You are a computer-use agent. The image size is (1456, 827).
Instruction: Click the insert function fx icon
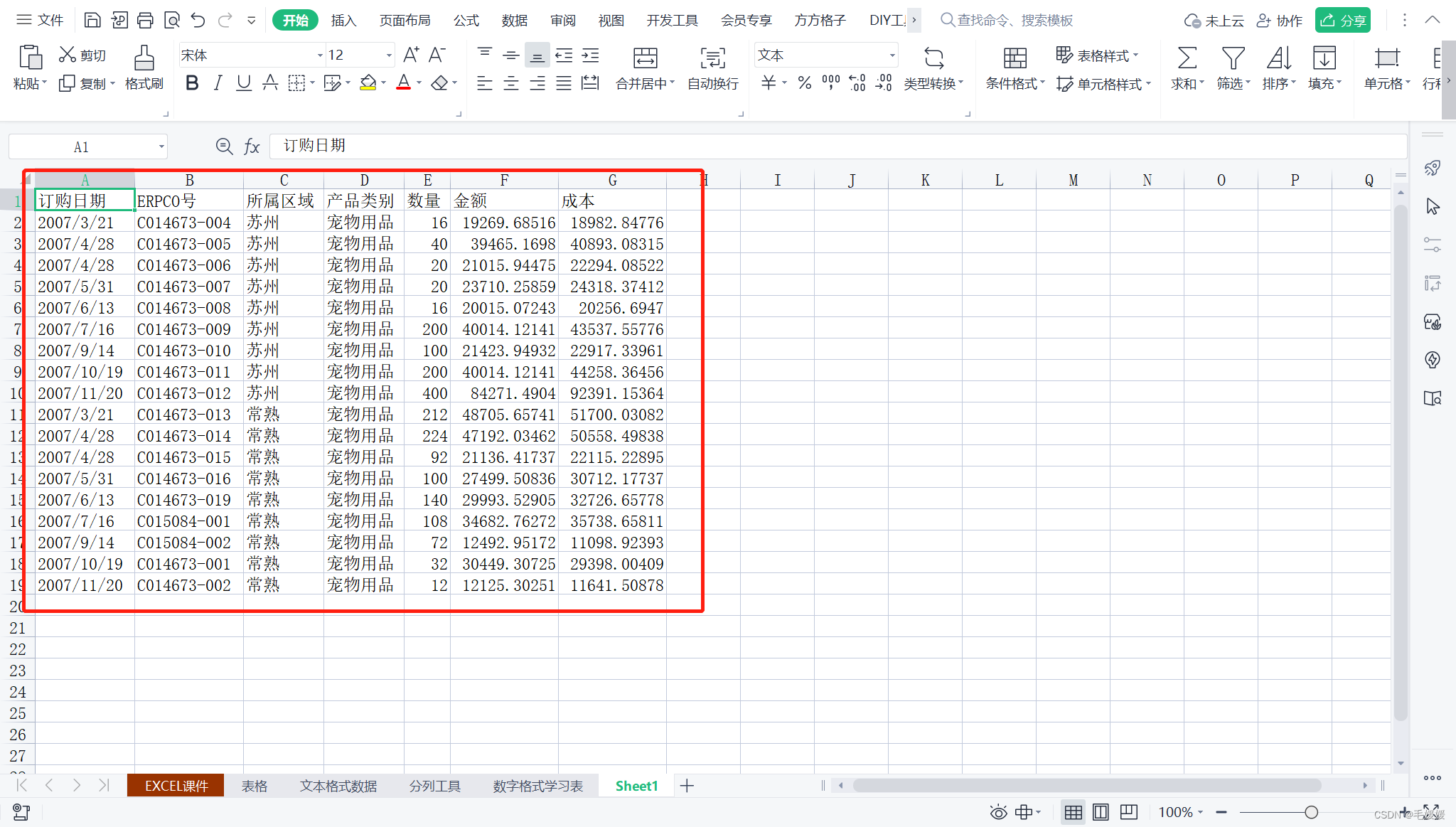coord(252,146)
